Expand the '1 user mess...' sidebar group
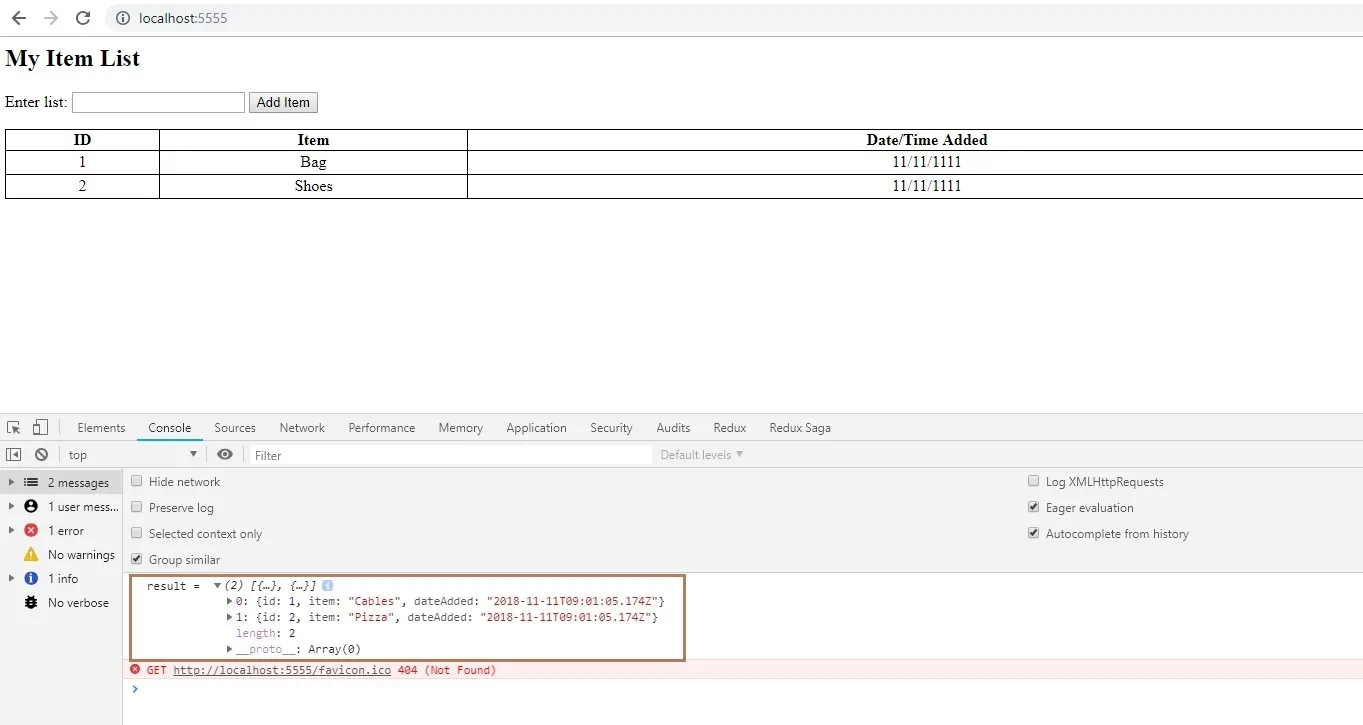Image resolution: width=1363 pixels, height=725 pixels. [11, 506]
